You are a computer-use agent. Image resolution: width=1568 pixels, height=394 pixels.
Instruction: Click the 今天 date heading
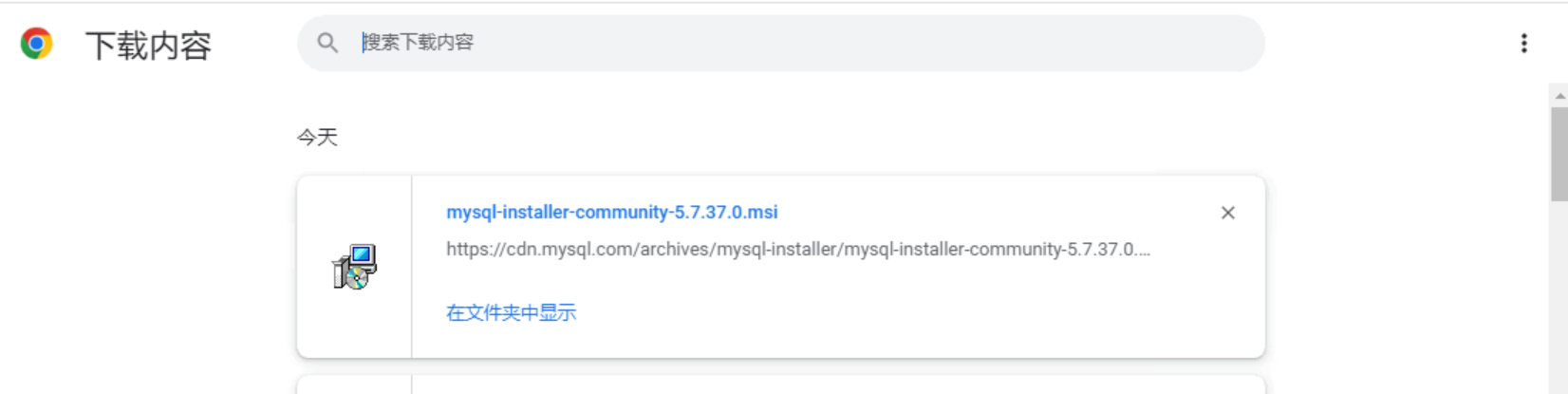(x=317, y=138)
